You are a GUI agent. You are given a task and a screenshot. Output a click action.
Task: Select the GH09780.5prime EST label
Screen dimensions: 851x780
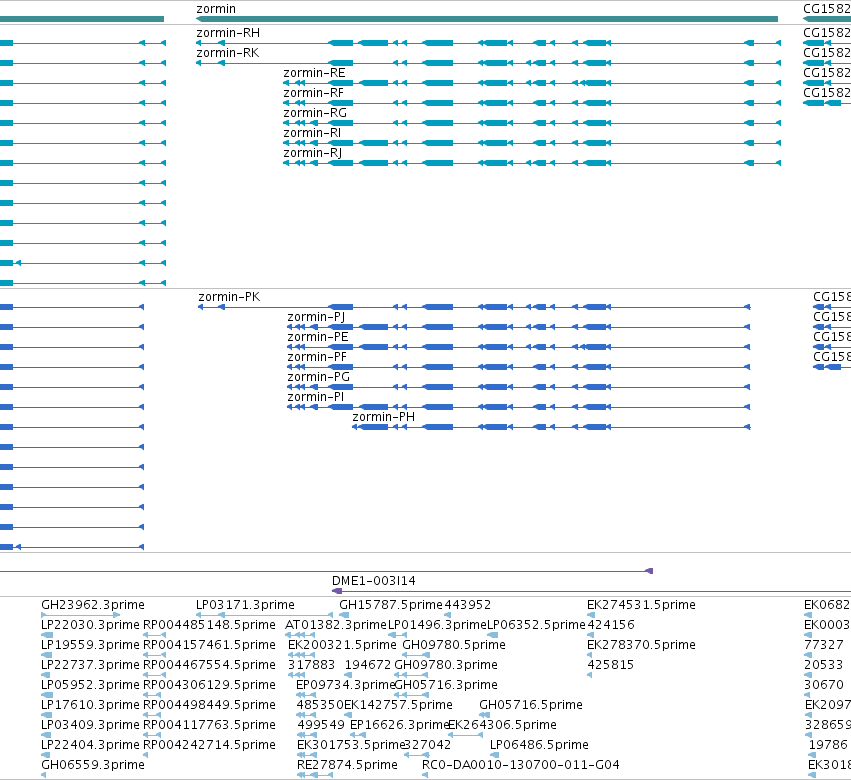pyautogui.click(x=454, y=645)
